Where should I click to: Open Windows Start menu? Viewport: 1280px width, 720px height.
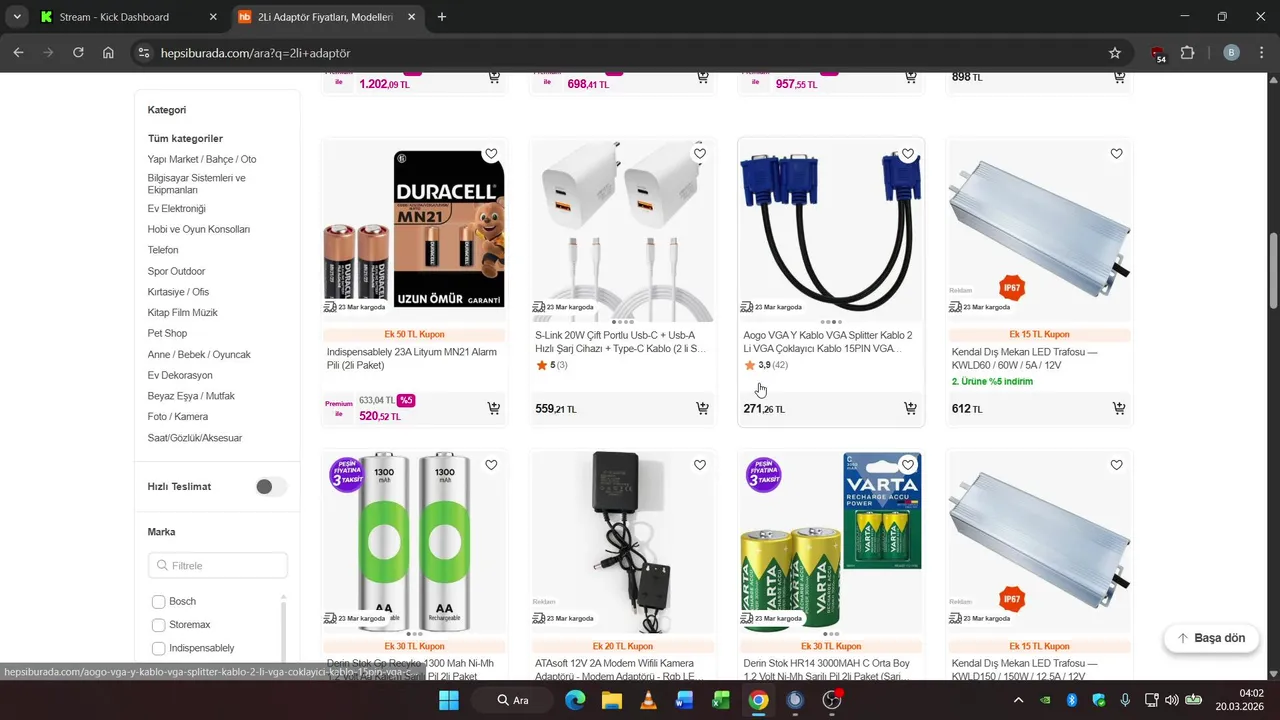(x=448, y=700)
